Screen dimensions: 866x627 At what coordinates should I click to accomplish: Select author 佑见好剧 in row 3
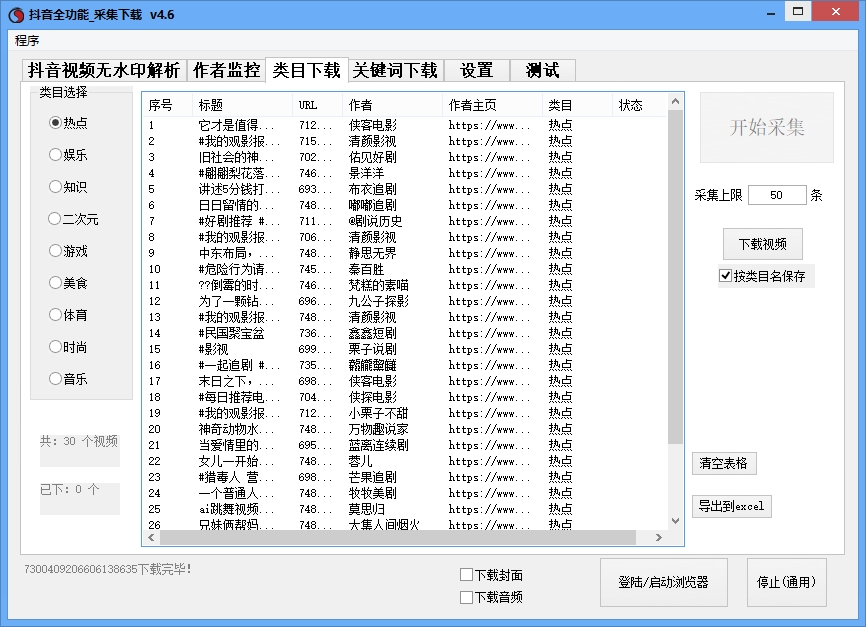[372, 157]
